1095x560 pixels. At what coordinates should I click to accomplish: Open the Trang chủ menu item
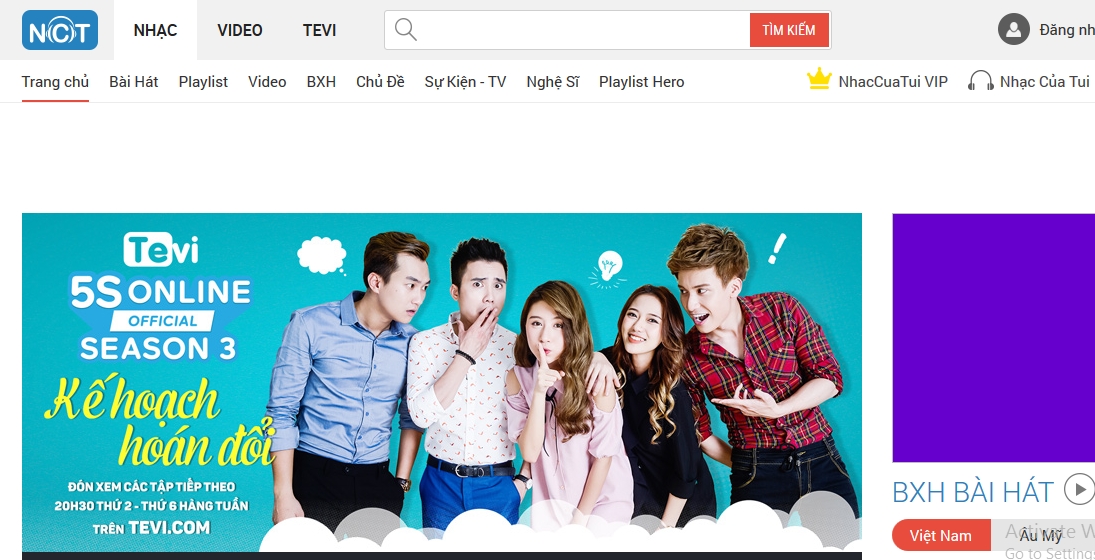pyautogui.click(x=55, y=82)
